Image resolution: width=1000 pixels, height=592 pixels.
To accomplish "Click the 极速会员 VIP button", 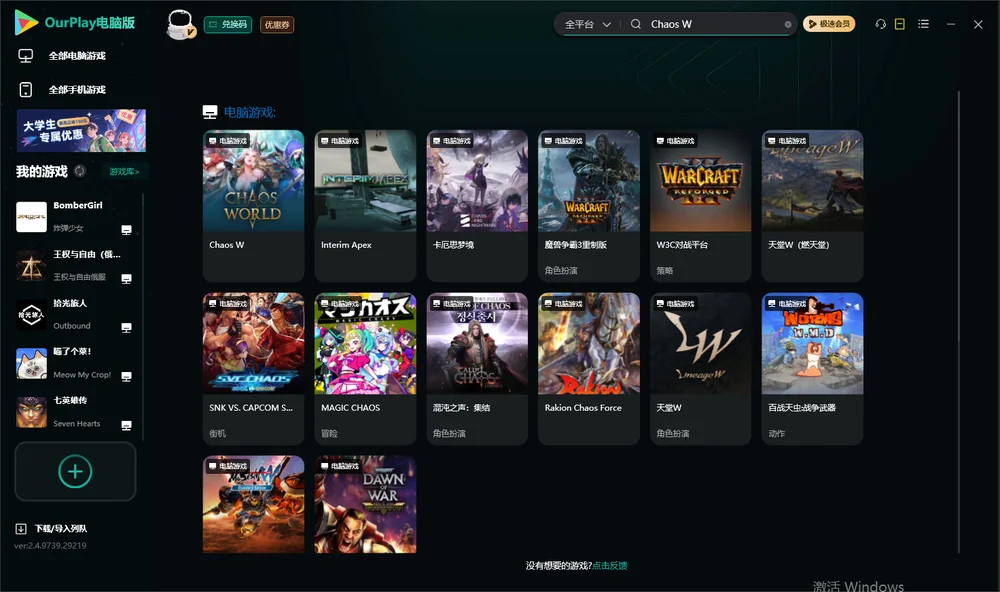I will (x=828, y=24).
